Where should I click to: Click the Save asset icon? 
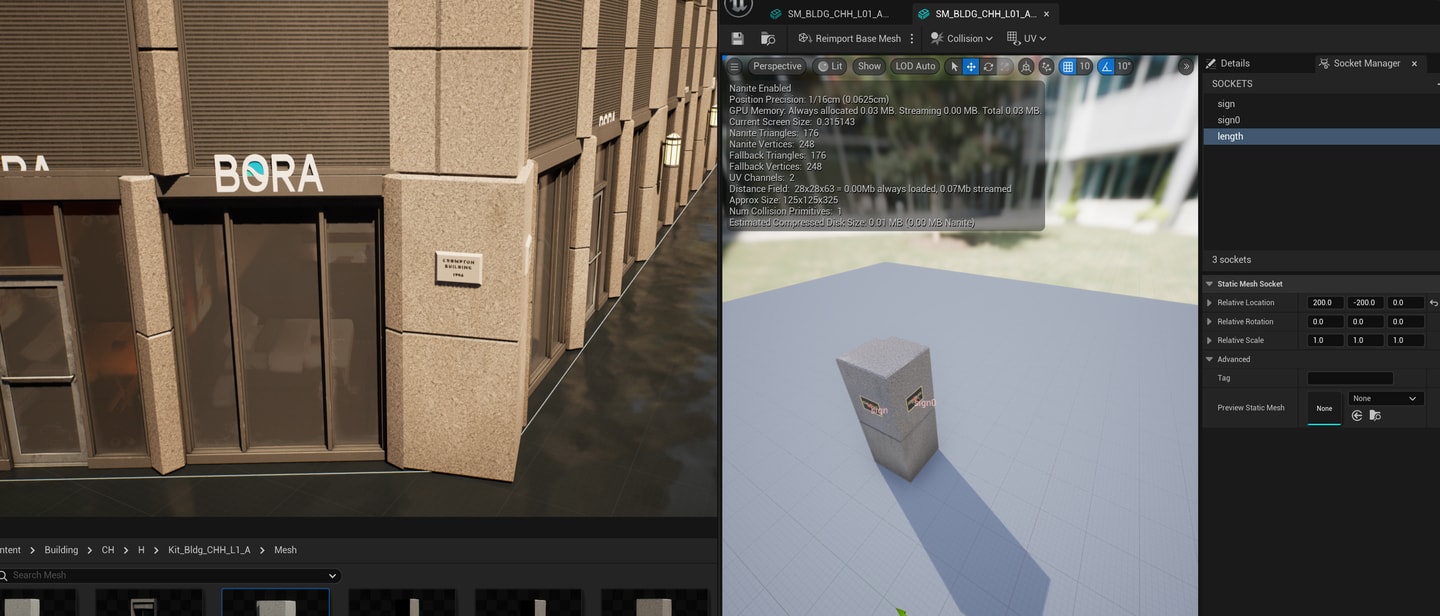(x=737, y=38)
